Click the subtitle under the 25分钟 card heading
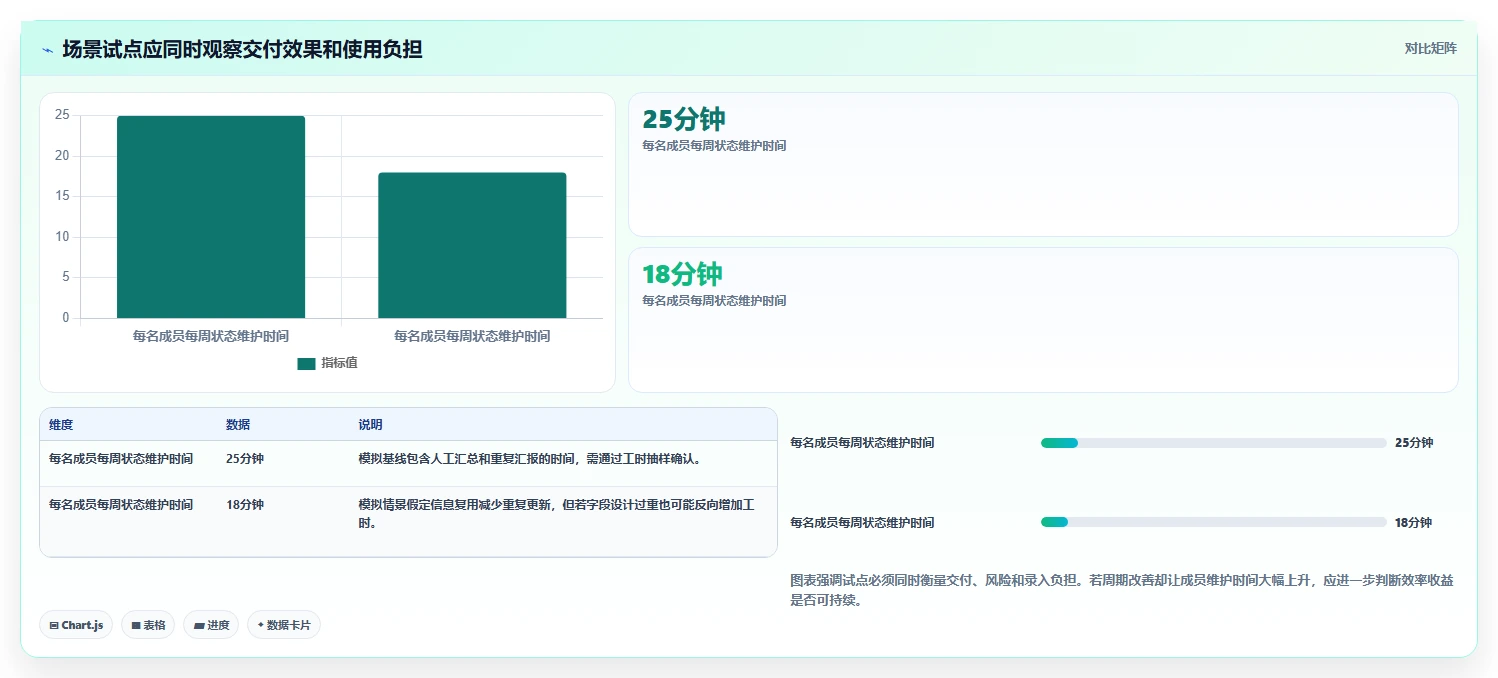Screen dimensions: 1498x678 pos(714,146)
